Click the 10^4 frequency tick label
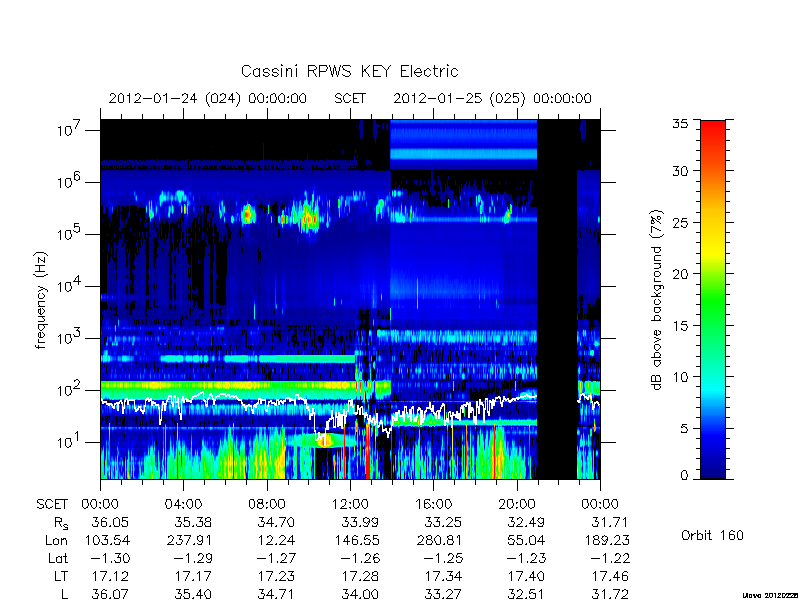This screenshot has height=600, width=800. (x=70, y=286)
